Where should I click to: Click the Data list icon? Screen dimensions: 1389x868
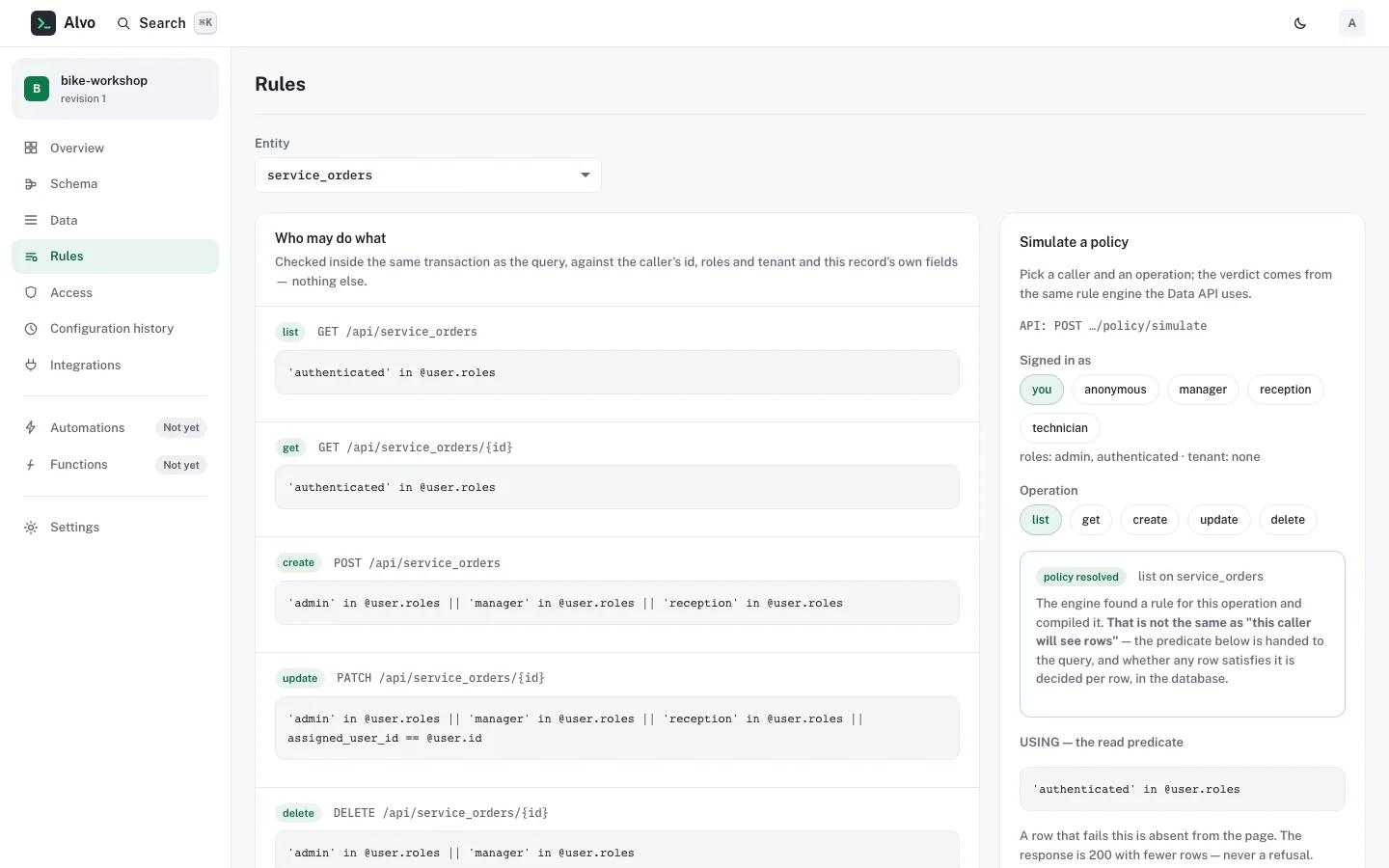[31, 220]
